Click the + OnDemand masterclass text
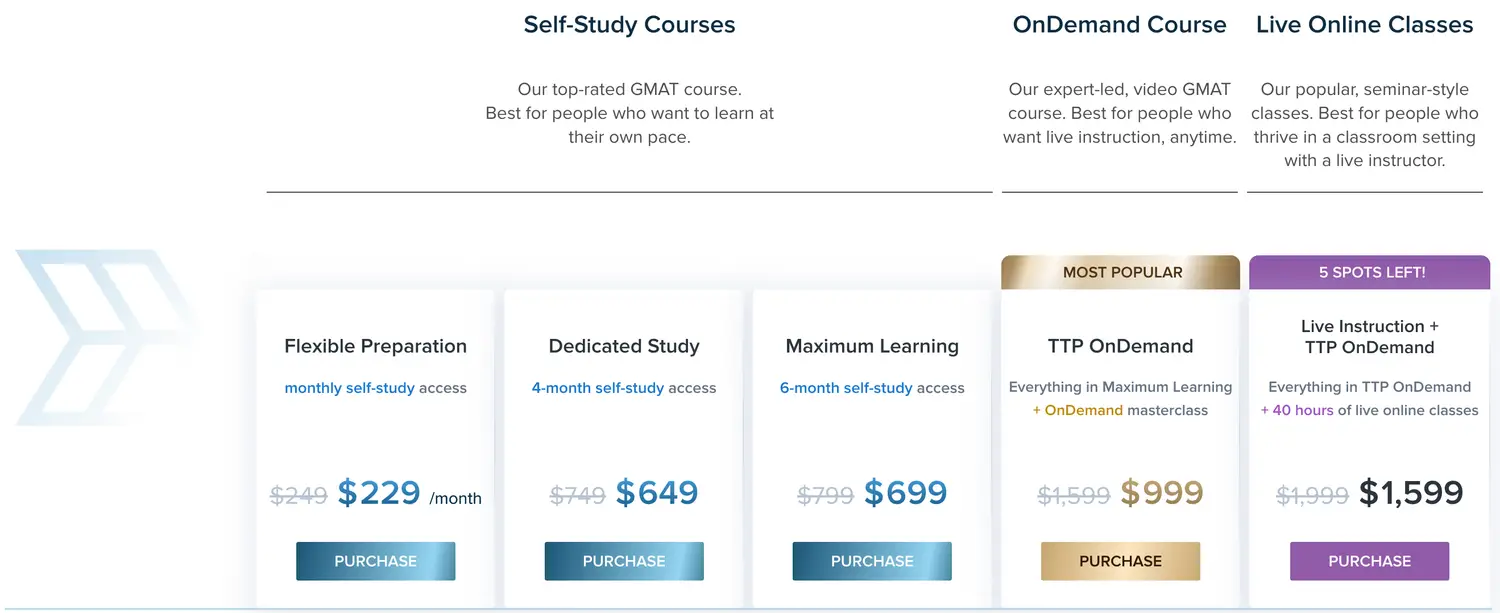The image size is (1500, 613). click(x=1120, y=410)
